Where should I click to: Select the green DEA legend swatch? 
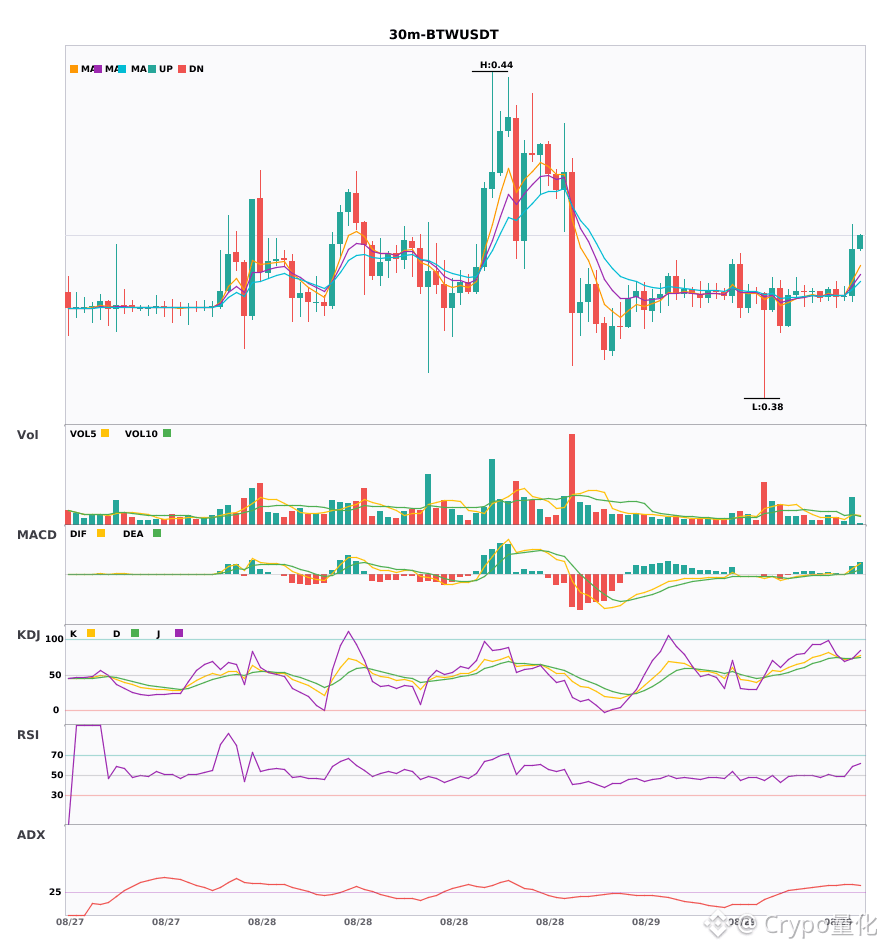point(157,533)
